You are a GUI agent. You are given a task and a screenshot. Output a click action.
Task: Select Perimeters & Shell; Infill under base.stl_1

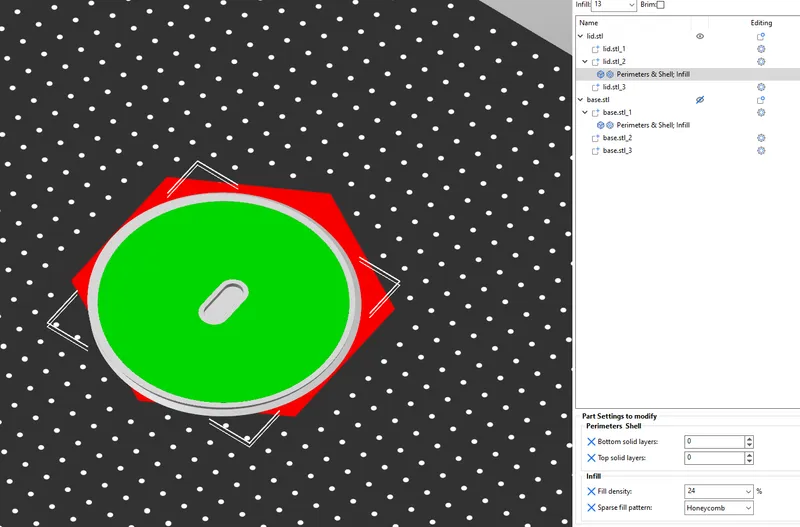tap(653, 125)
